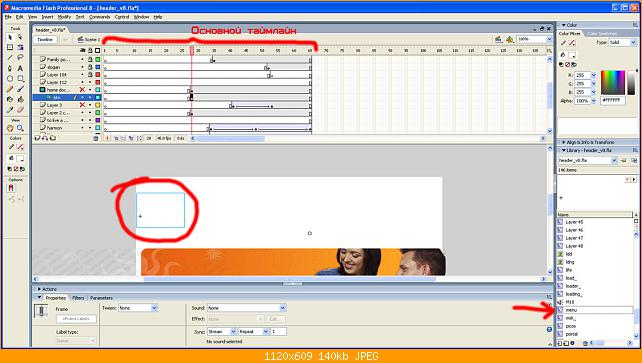Select the Ink Bottle tool
This screenshot has width=642, height=363.
(x=10, y=99)
